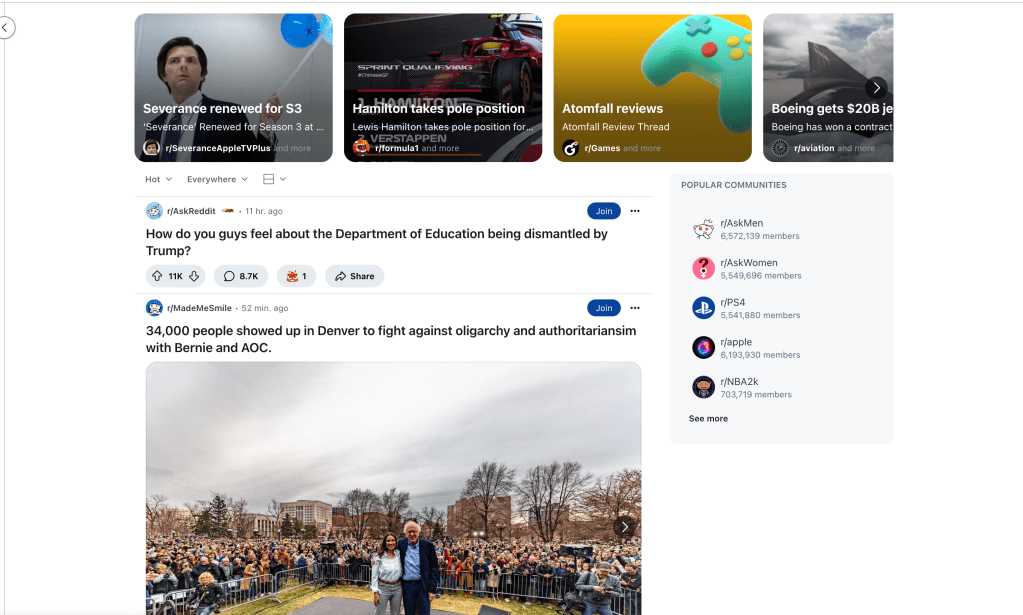The width and height of the screenshot is (1023, 615).
Task: Expand See more popular communities
Action: click(x=708, y=419)
